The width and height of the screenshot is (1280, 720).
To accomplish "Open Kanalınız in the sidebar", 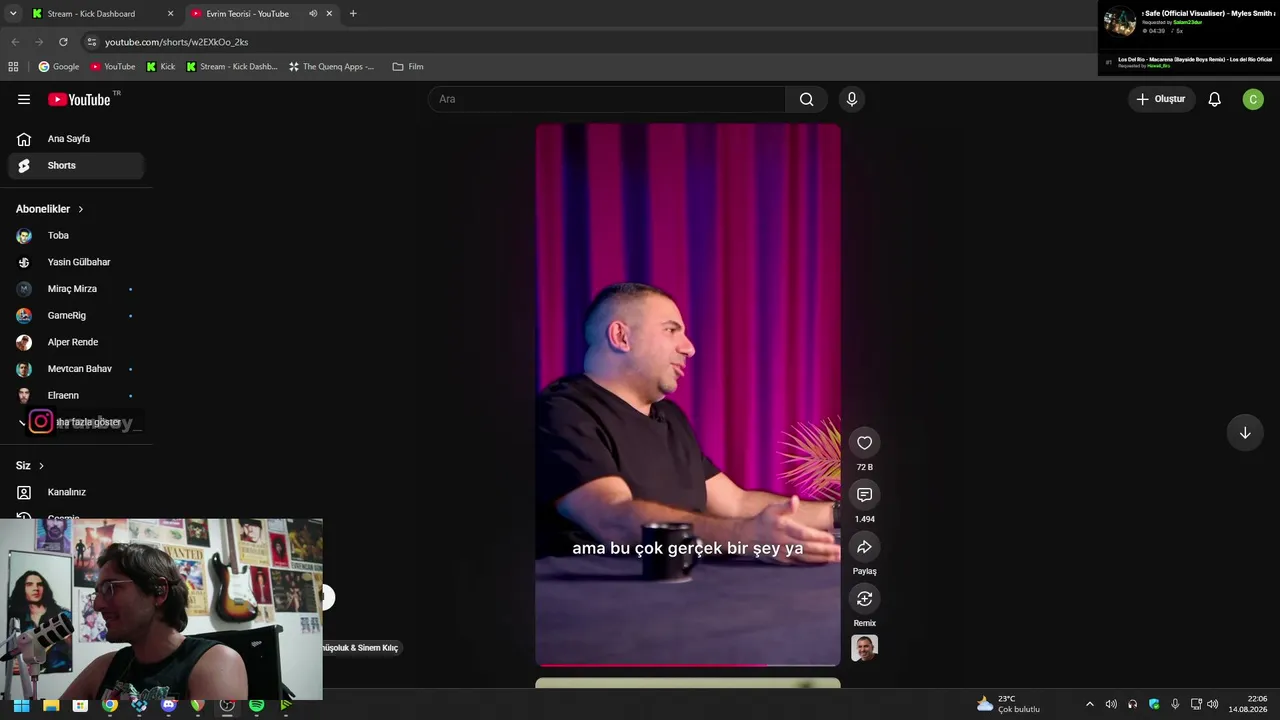I will coord(76,492).
